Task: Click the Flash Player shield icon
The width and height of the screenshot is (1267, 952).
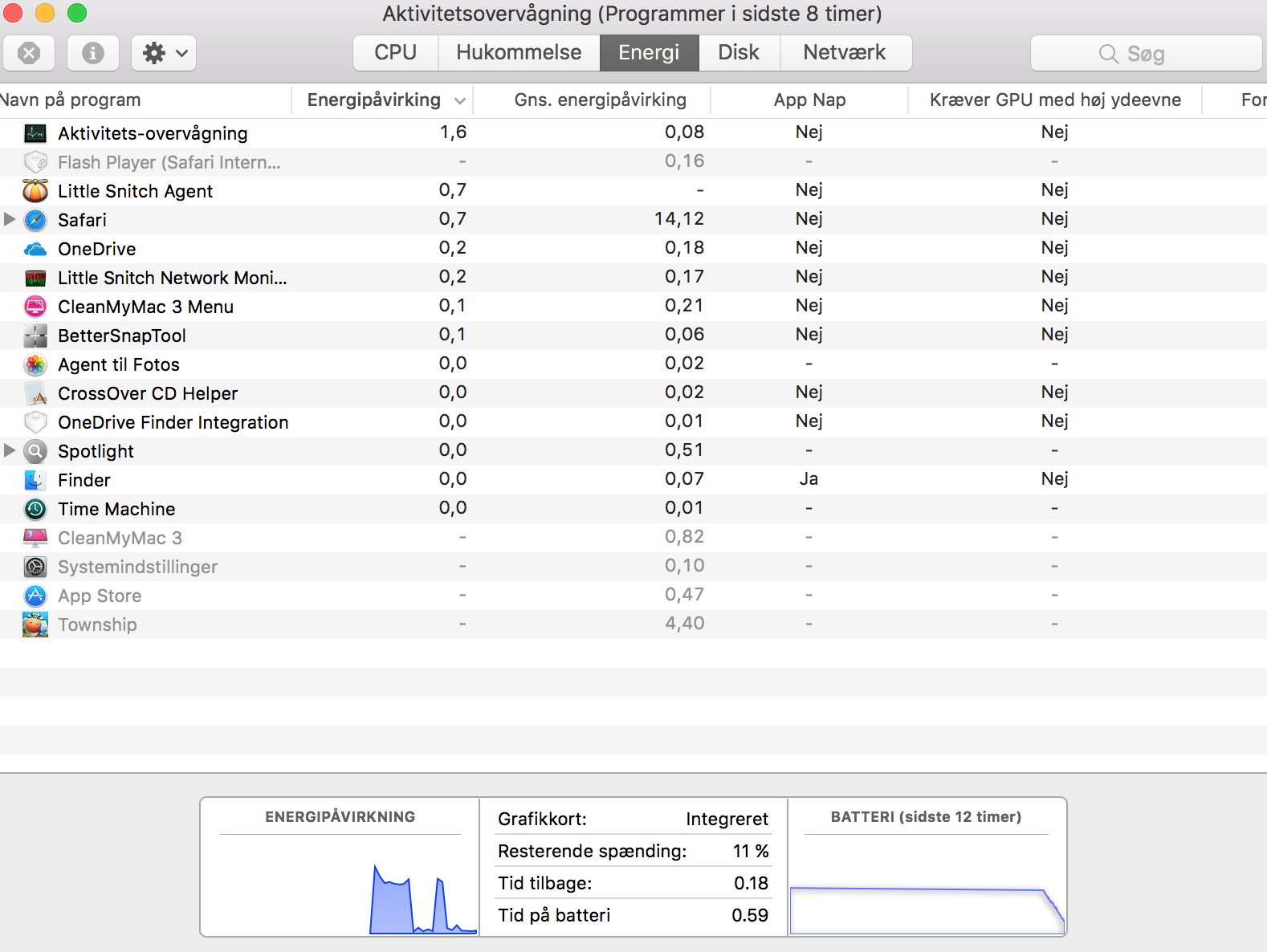Action: tap(35, 162)
